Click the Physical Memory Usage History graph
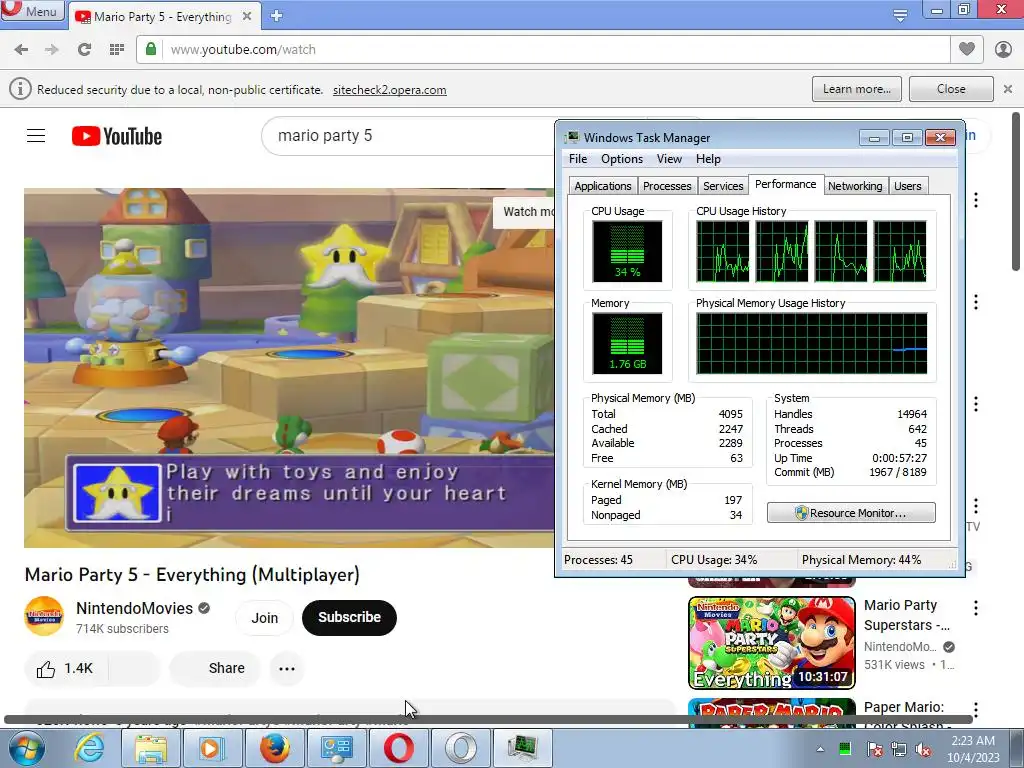This screenshot has height=768, width=1024. click(x=812, y=344)
